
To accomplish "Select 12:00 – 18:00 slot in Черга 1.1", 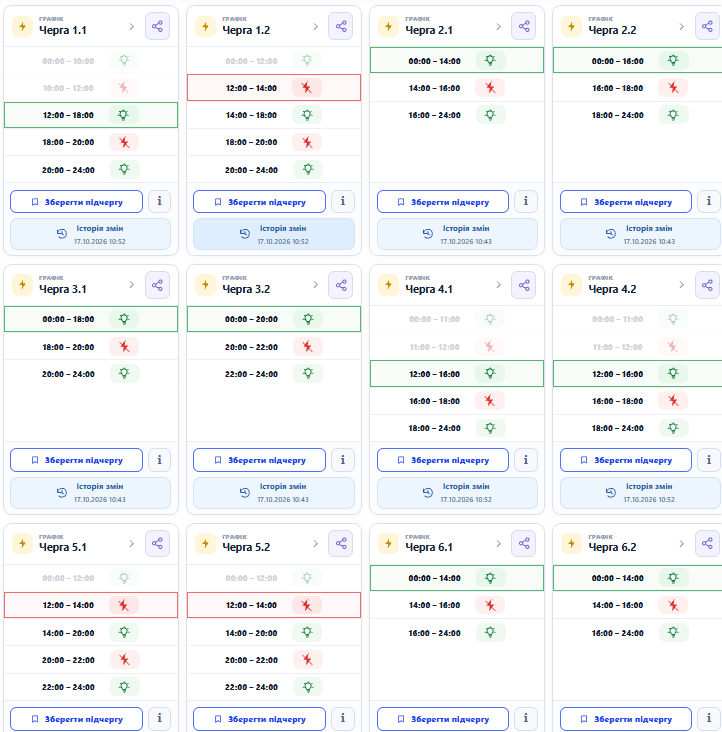I will [x=91, y=115].
